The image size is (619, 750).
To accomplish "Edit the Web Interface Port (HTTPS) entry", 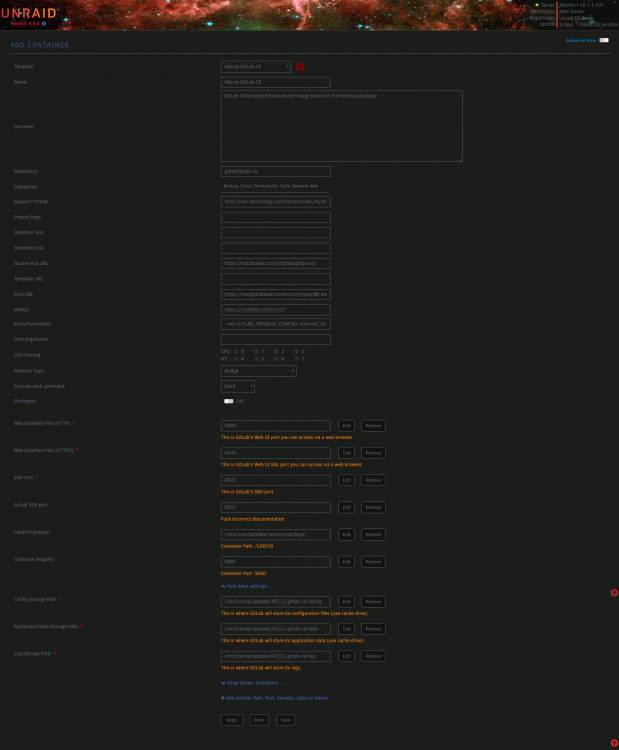I will tap(346, 453).
